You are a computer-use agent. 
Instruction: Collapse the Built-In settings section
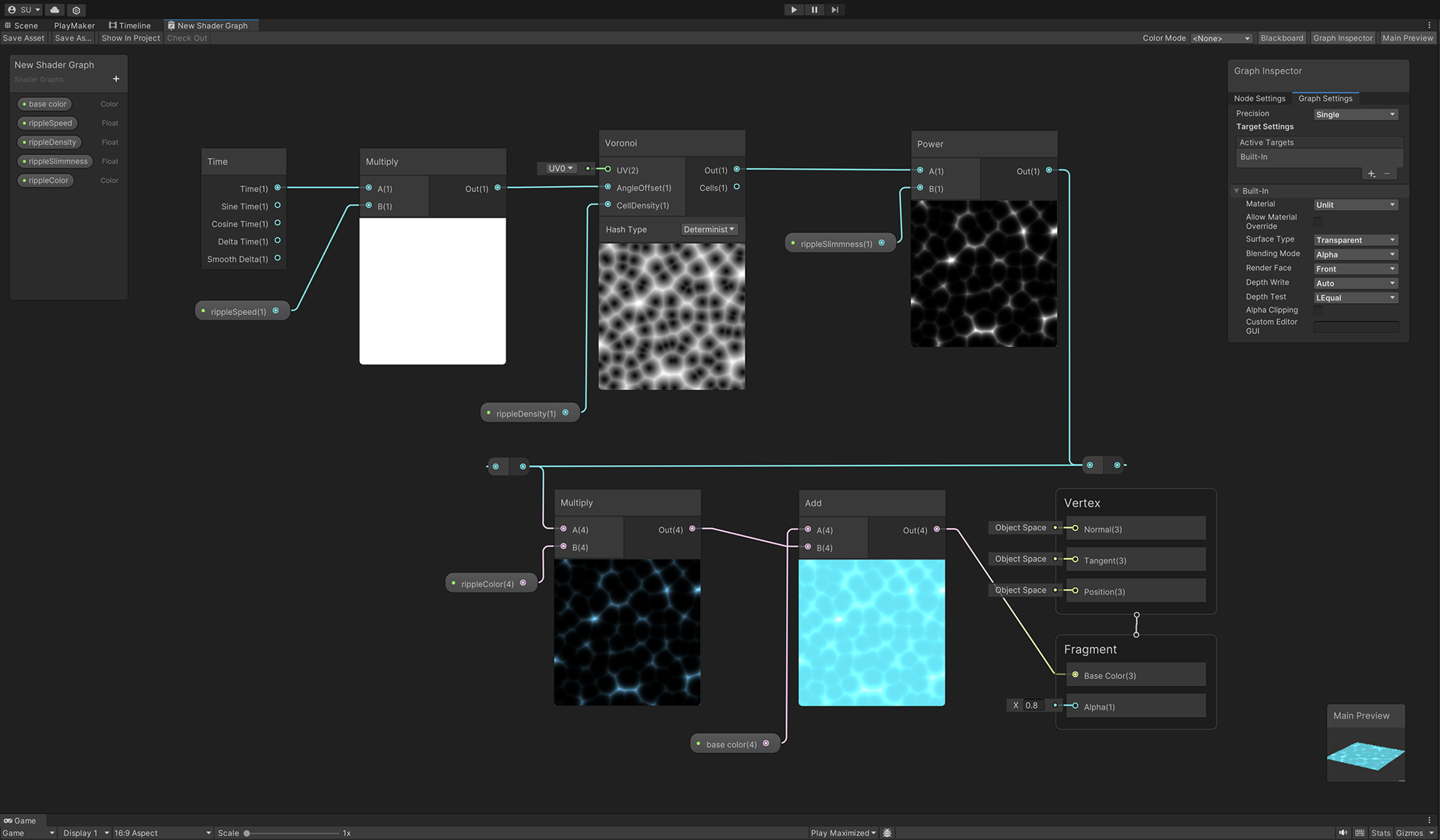tap(1237, 191)
